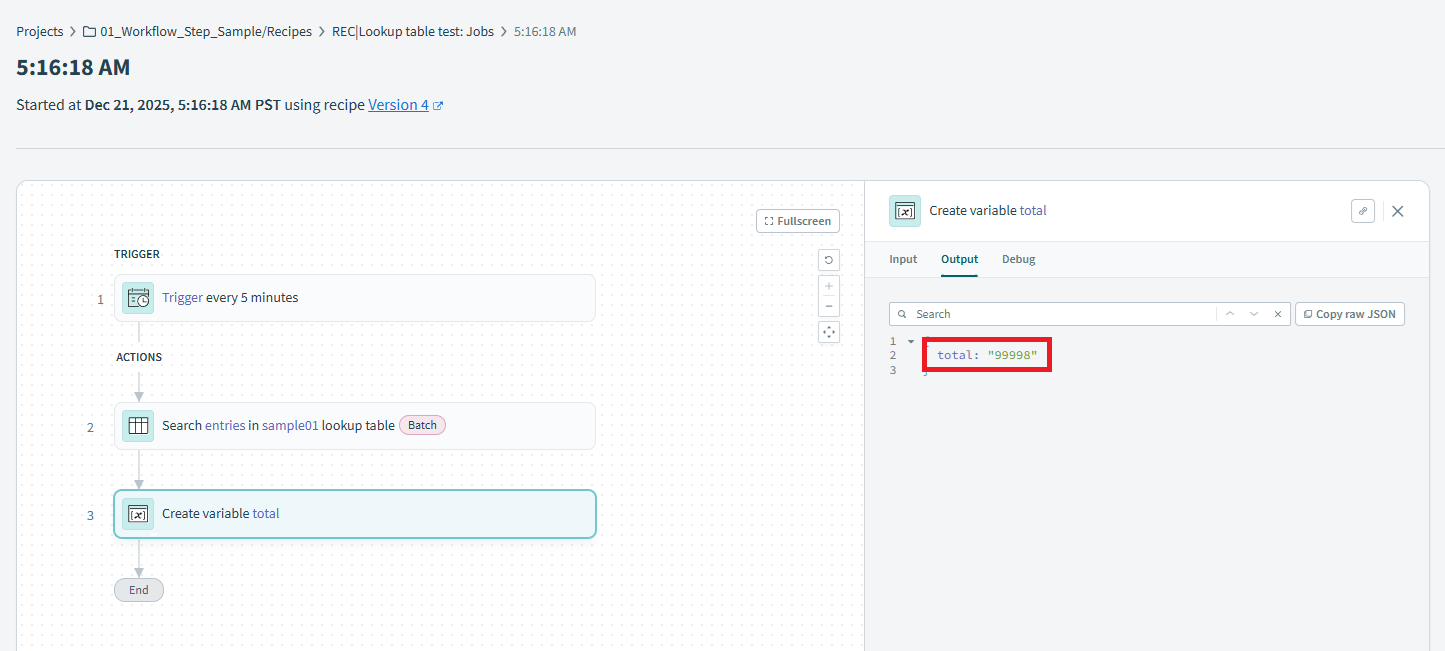This screenshot has width=1445, height=651.
Task: Select the Trigger every 5 minutes step
Action: 355,298
